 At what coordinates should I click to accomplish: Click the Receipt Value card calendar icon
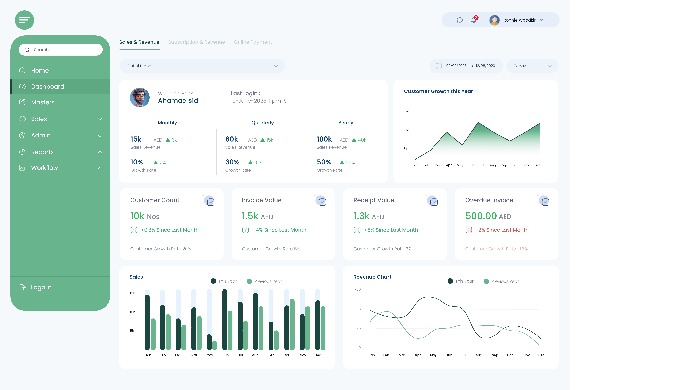tap(433, 201)
